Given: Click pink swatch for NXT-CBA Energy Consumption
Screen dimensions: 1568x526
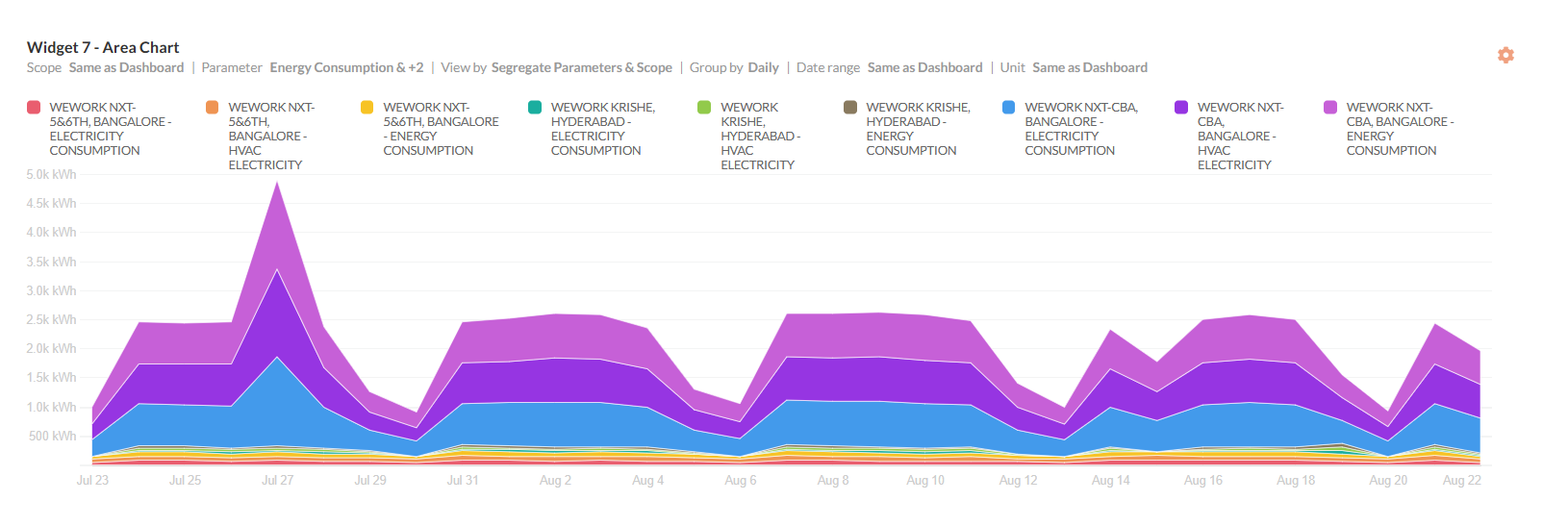Looking at the screenshot, I should [1330, 107].
